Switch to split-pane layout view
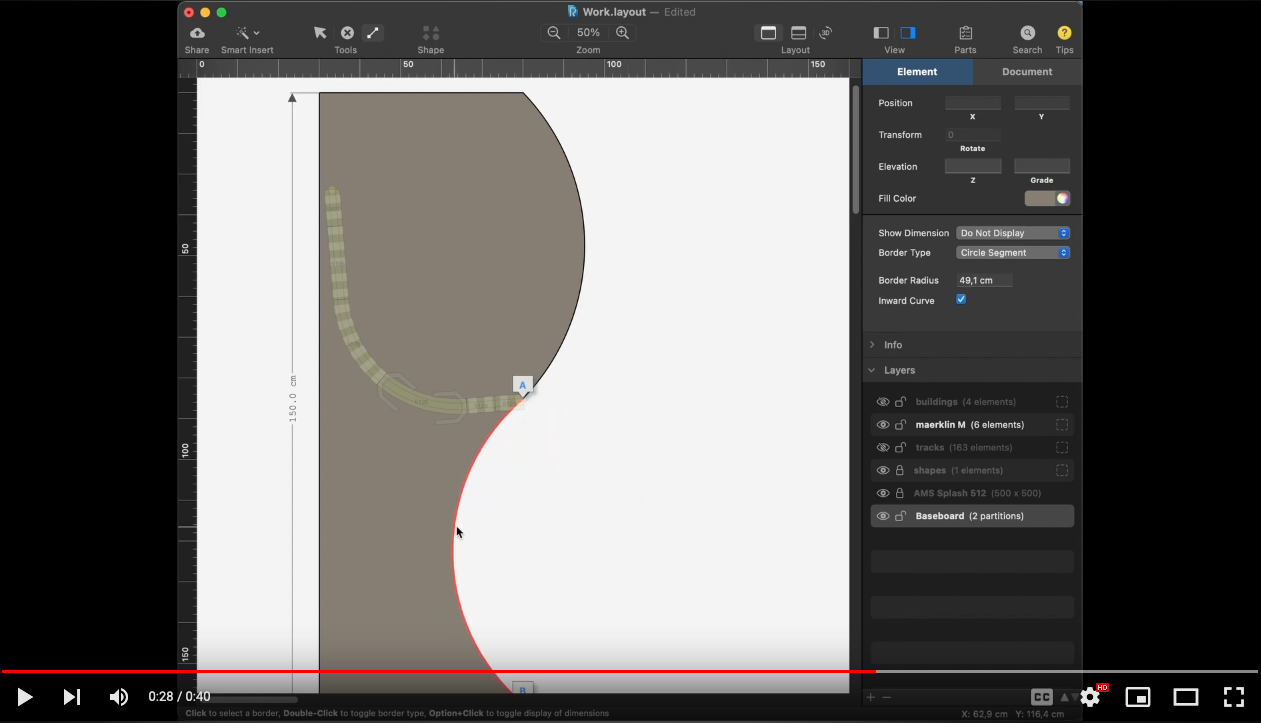The image size is (1261, 723). 798,33
